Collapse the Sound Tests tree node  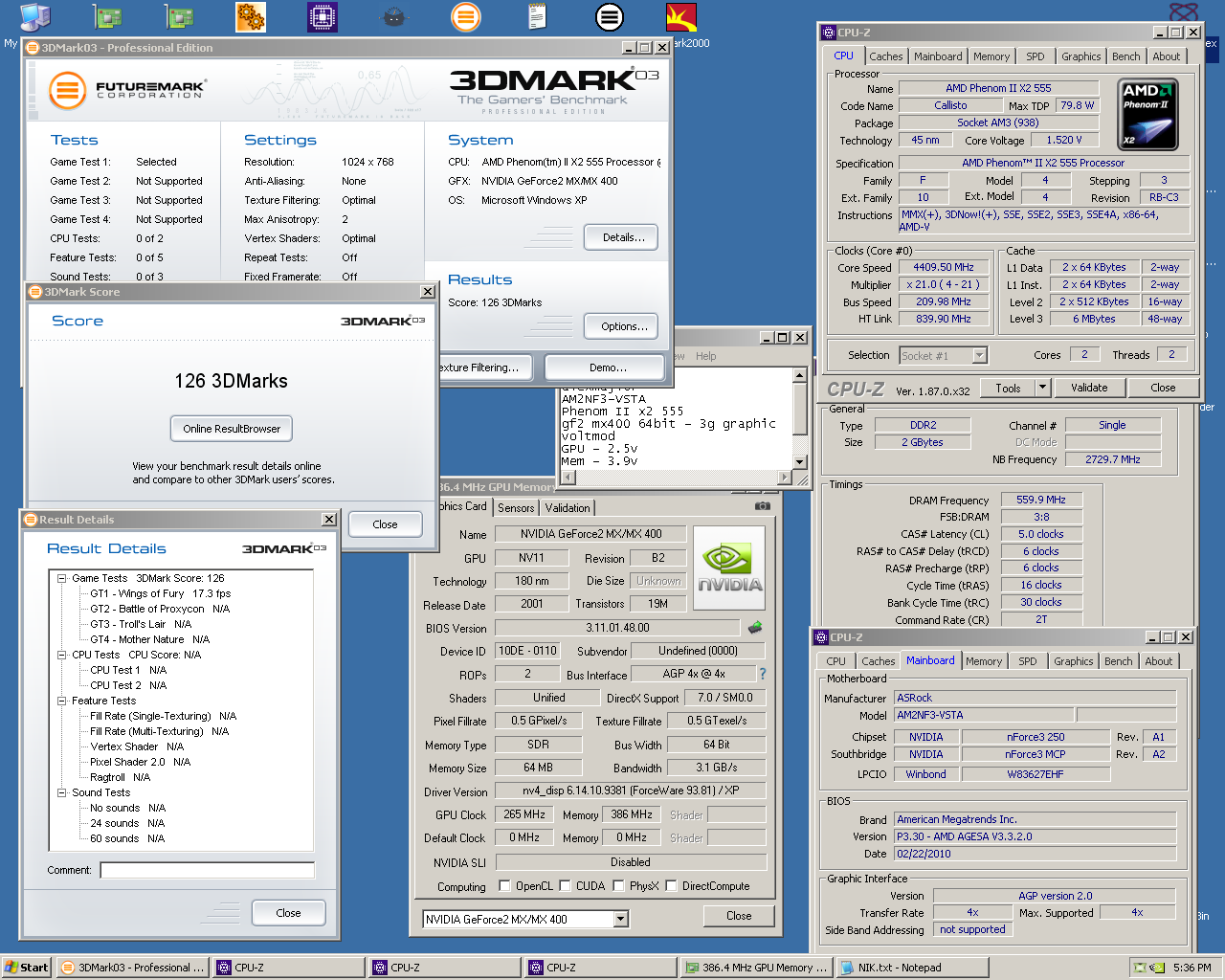point(61,792)
